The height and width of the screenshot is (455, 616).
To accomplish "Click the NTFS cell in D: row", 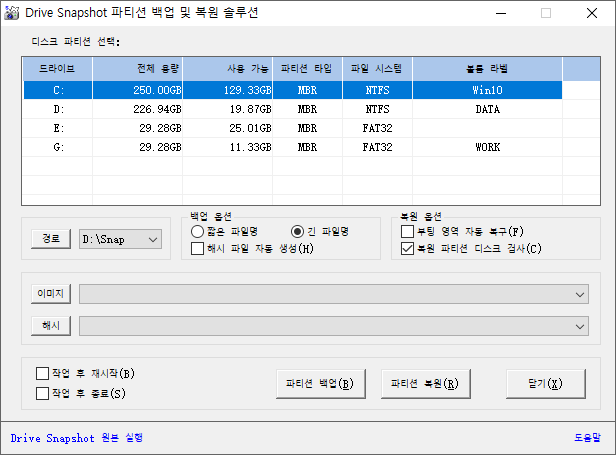I will [x=378, y=109].
